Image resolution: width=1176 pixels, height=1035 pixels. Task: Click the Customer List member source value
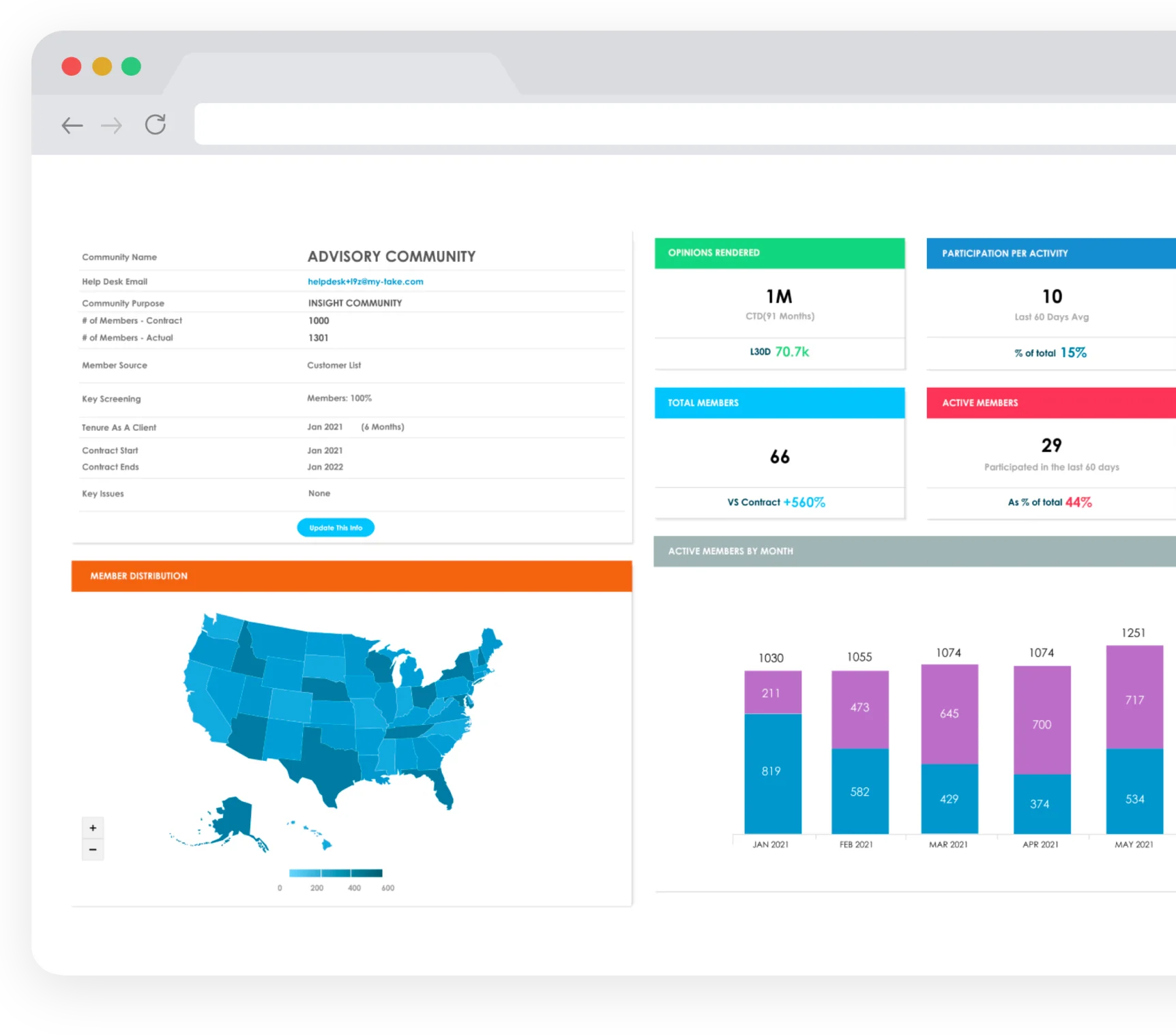click(334, 365)
